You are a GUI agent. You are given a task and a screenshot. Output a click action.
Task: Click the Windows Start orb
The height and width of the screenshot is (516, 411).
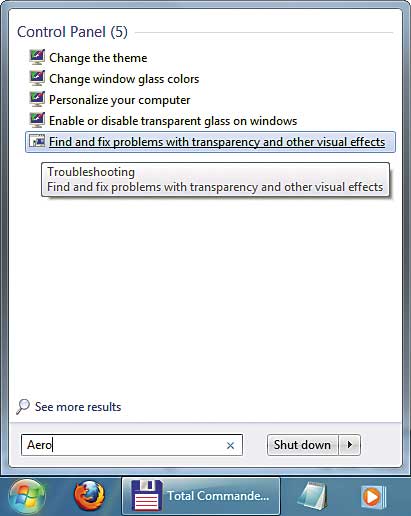point(26,497)
